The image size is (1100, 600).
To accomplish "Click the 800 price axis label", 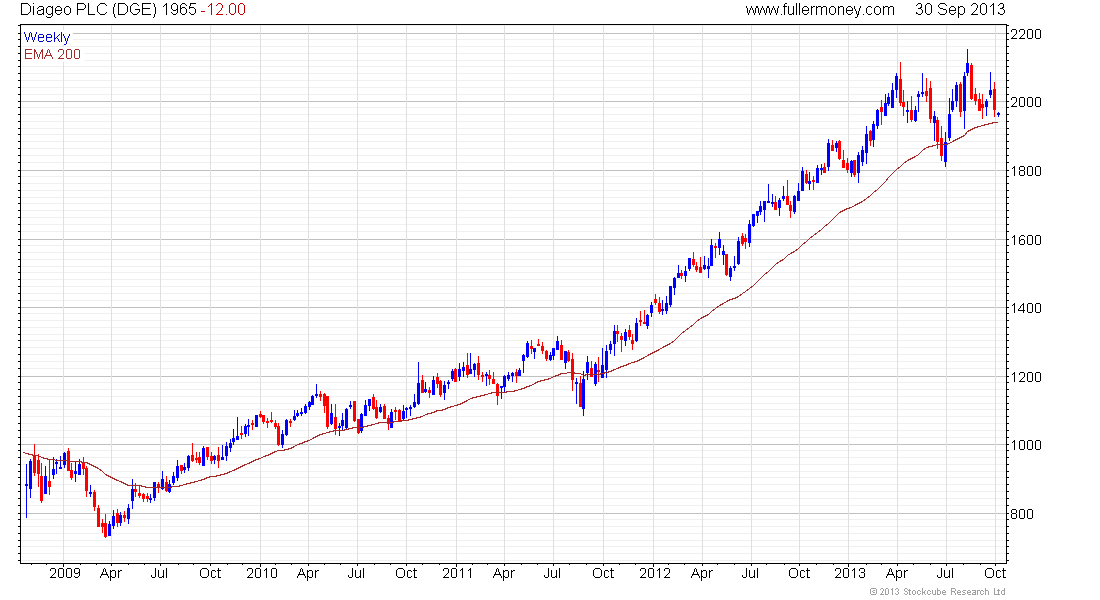I will click(x=1021, y=514).
